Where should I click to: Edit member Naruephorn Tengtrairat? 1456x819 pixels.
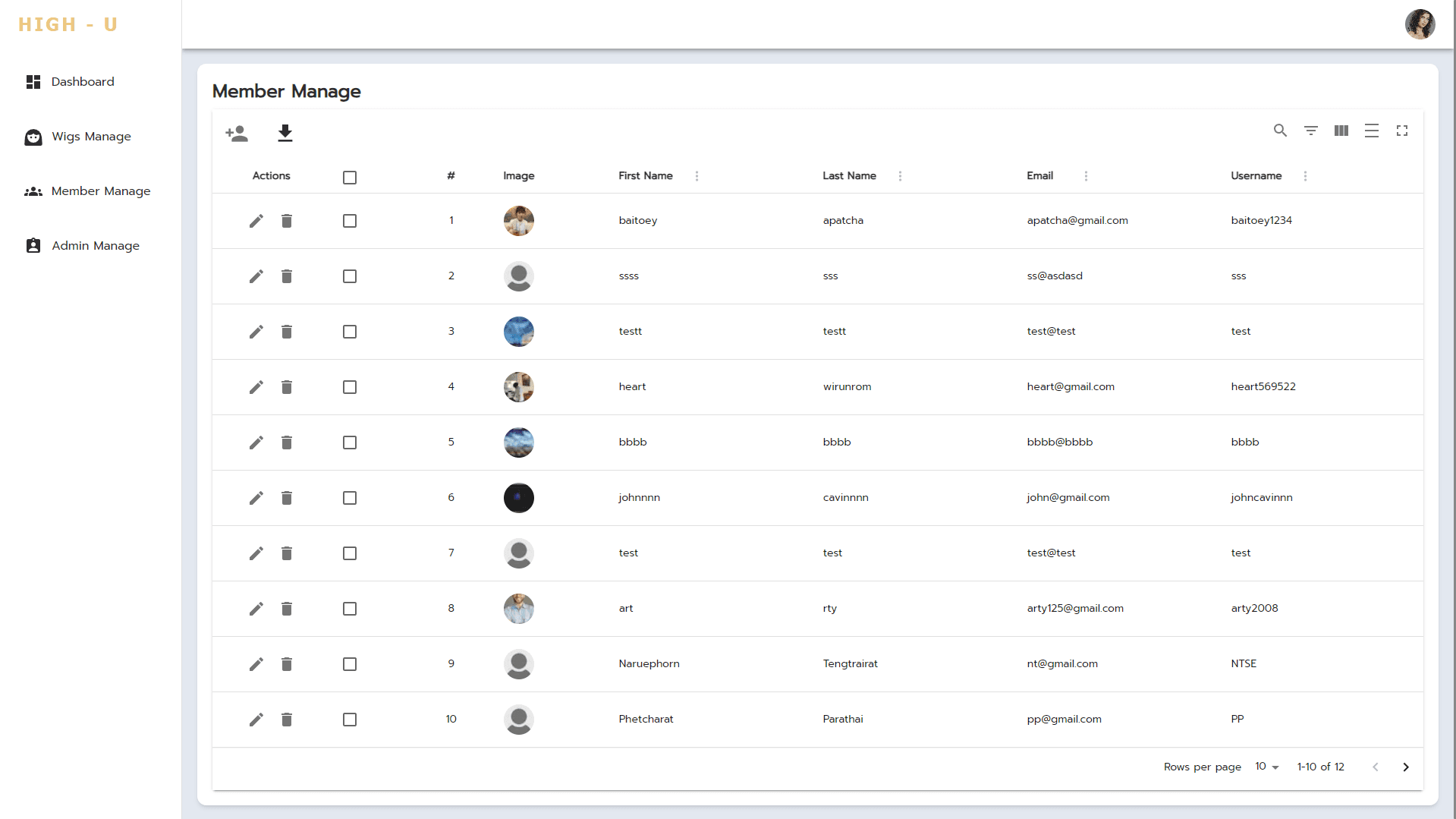pos(256,664)
